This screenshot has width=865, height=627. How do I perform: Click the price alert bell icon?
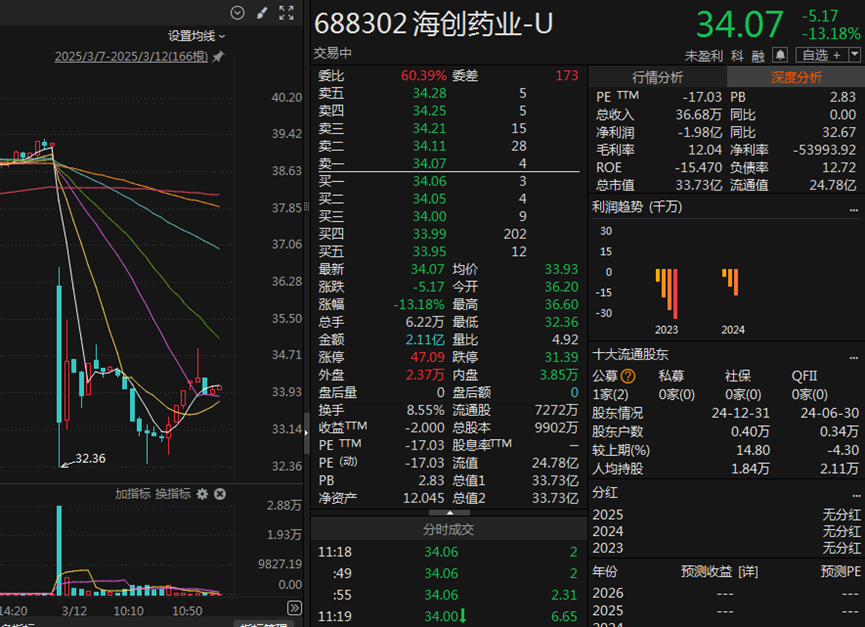tap(780, 55)
